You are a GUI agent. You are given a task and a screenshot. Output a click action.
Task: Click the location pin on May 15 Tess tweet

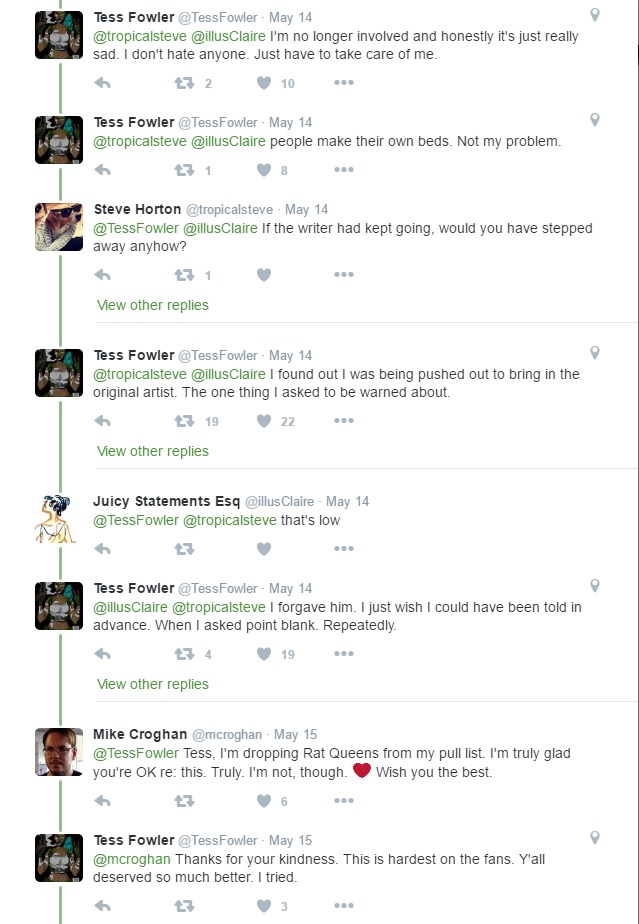595,838
